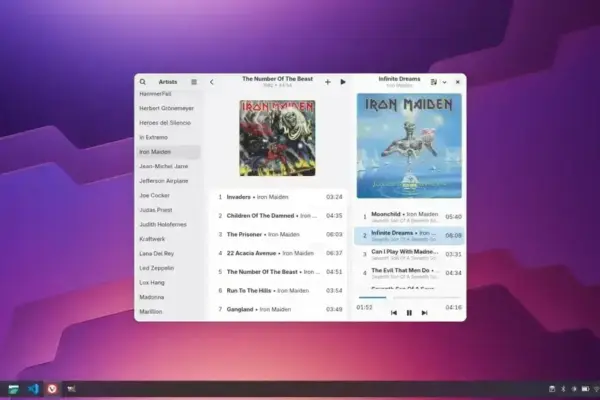Screen dimensions: 600x400
Task: Select artist Joe Cocker
Action: click(168, 196)
